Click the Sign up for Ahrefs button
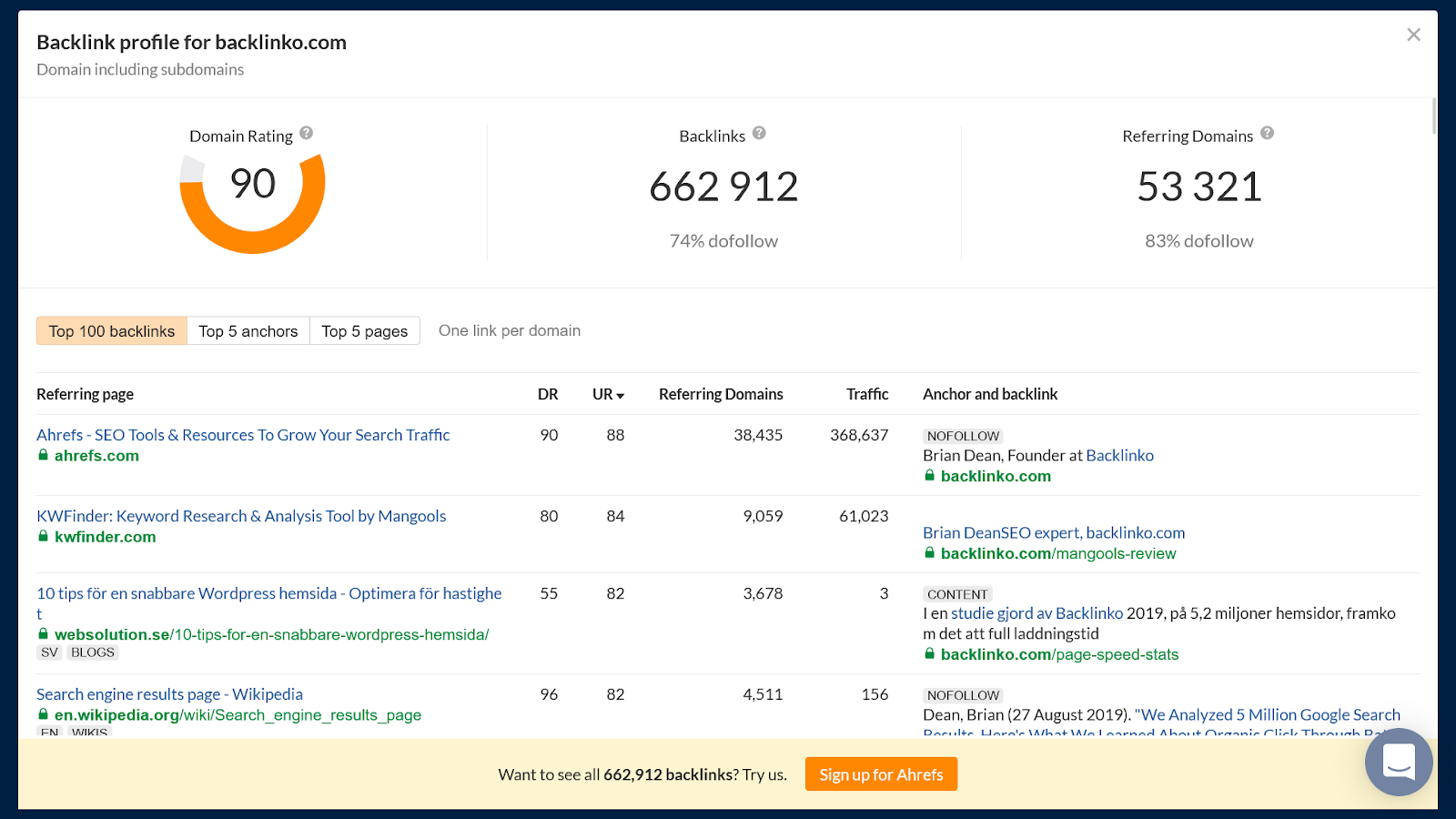This screenshot has width=1456, height=819. pos(881,774)
